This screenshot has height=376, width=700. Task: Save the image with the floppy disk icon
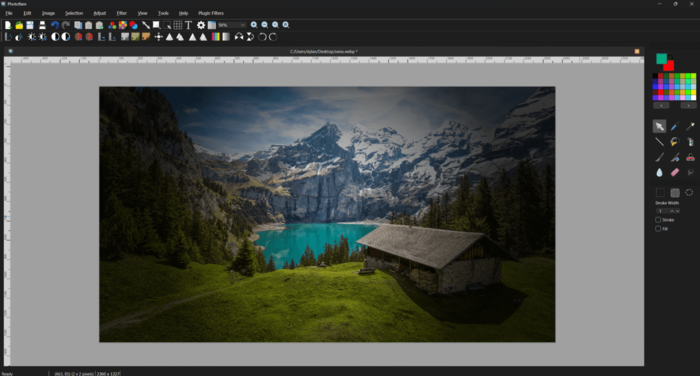(x=30, y=25)
